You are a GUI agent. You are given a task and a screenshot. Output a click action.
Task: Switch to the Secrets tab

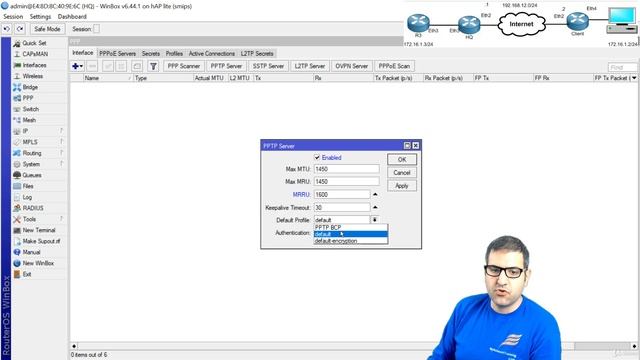pos(151,53)
